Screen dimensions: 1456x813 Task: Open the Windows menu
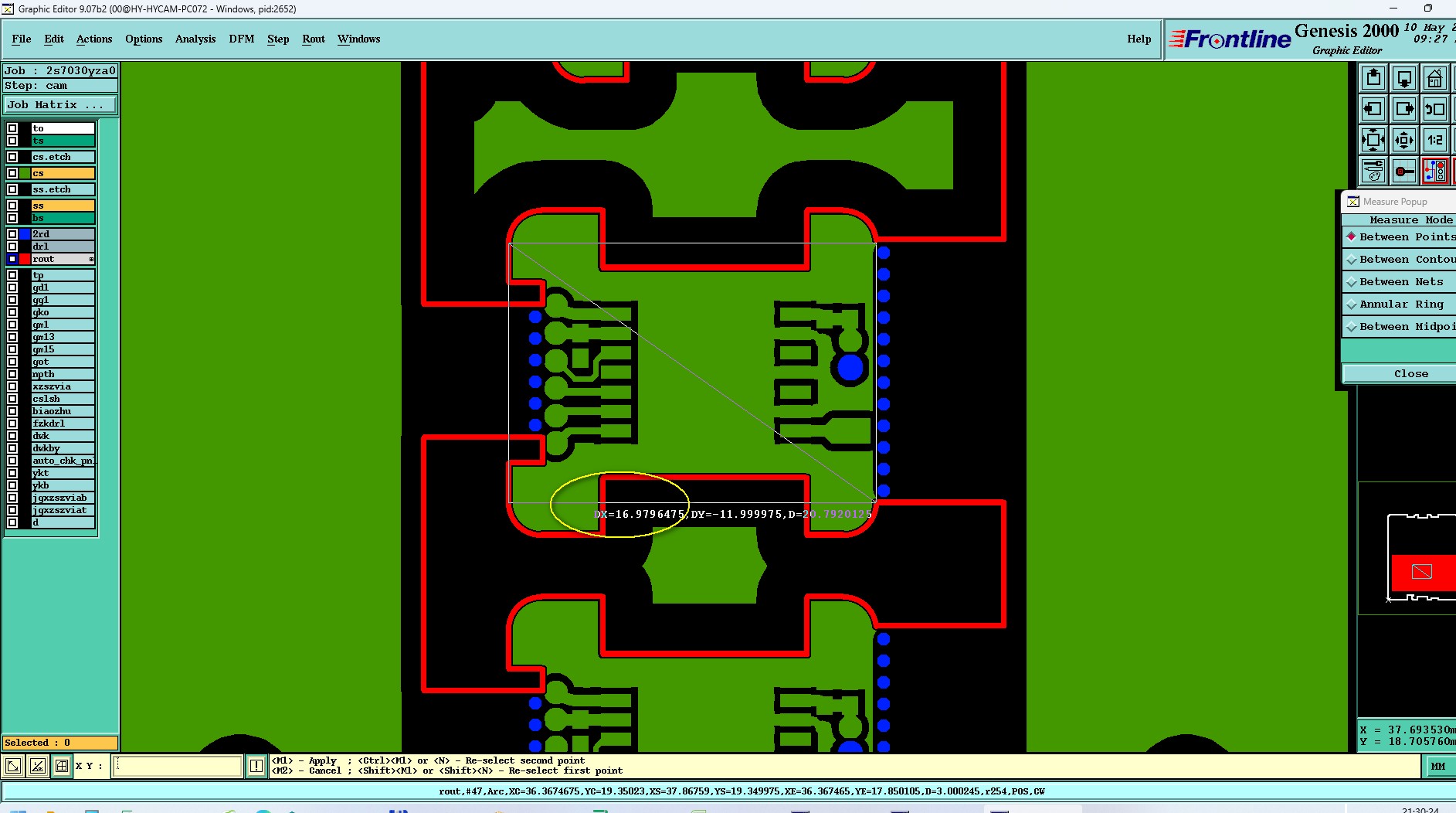pos(359,39)
